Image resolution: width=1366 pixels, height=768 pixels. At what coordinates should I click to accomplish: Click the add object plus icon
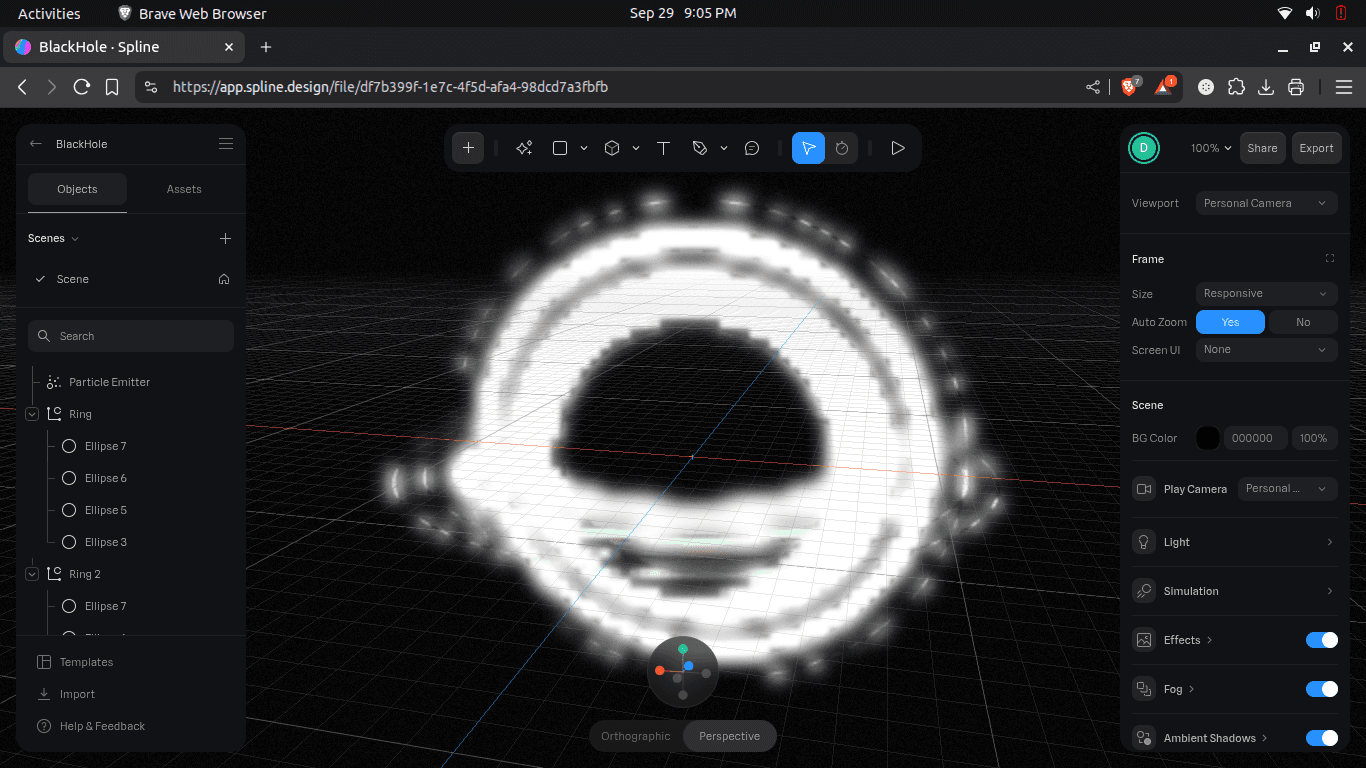[x=467, y=147]
